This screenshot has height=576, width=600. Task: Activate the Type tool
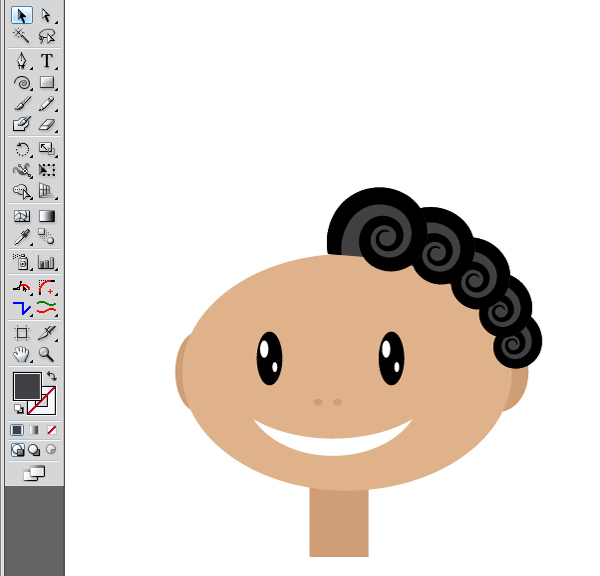click(x=46, y=60)
